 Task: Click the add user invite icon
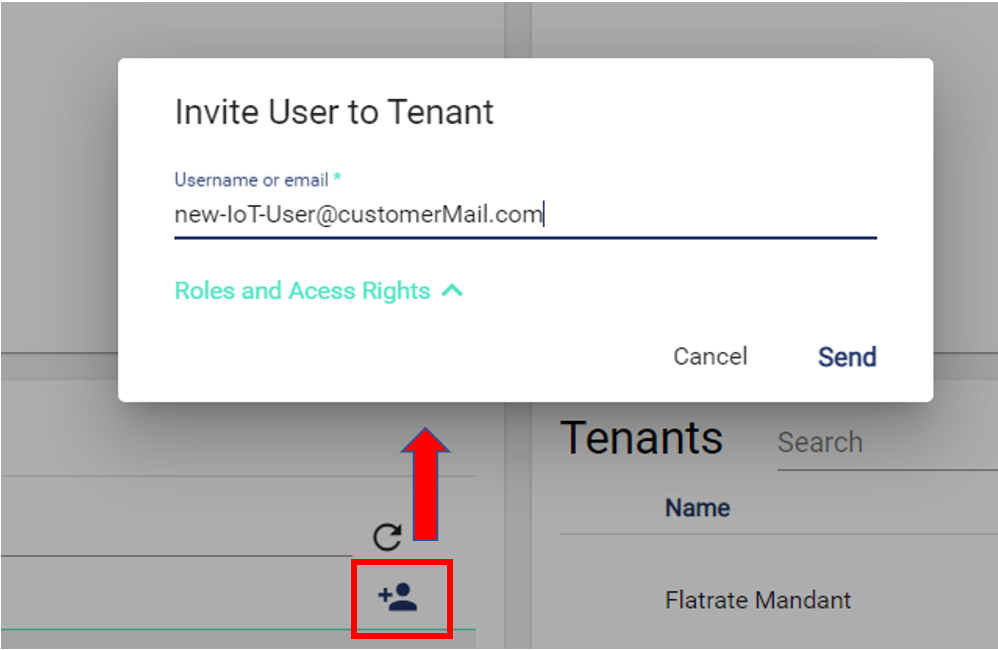point(398,598)
